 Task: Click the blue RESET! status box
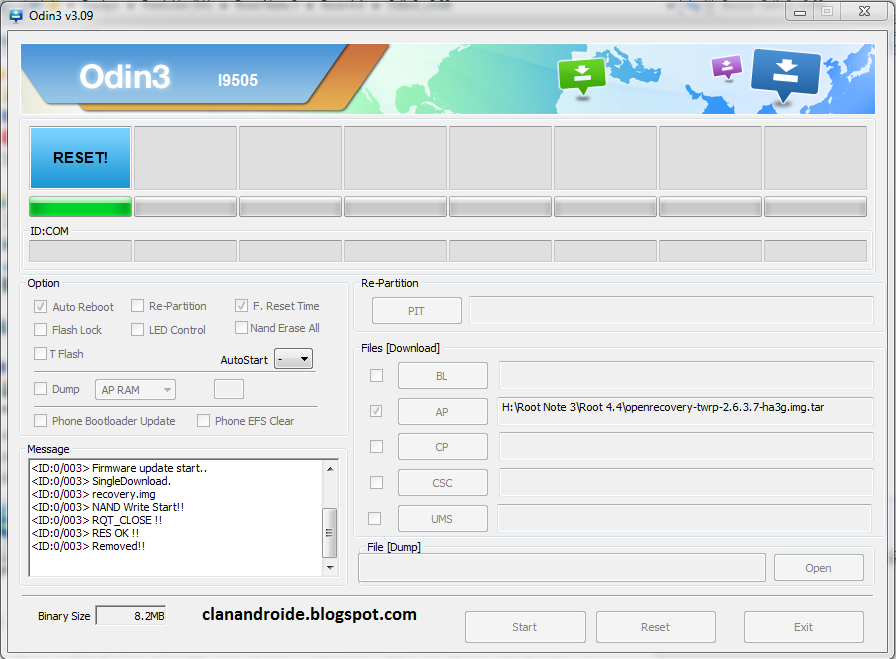tap(81, 158)
